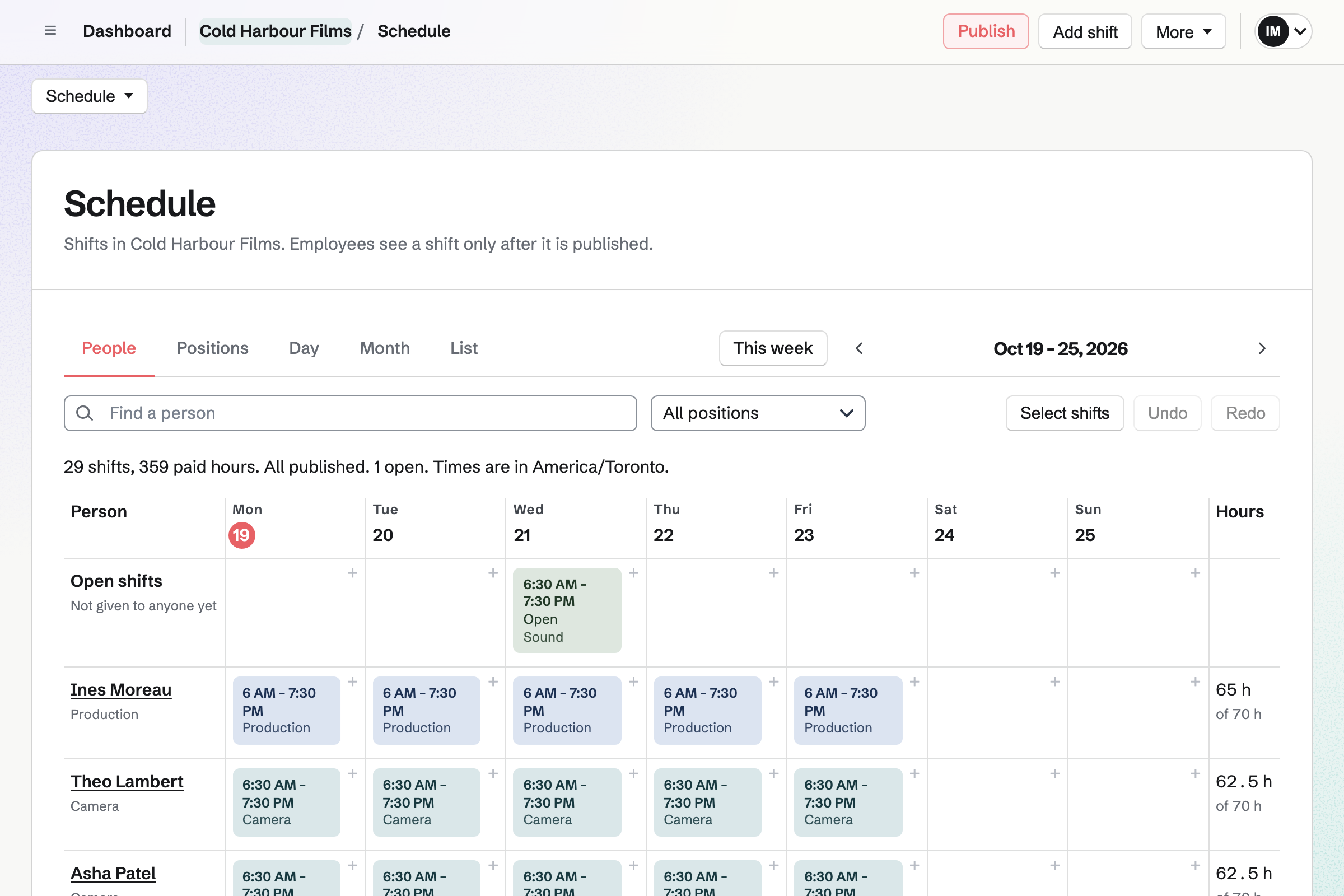
Task: Switch to the People tab
Action: click(109, 348)
